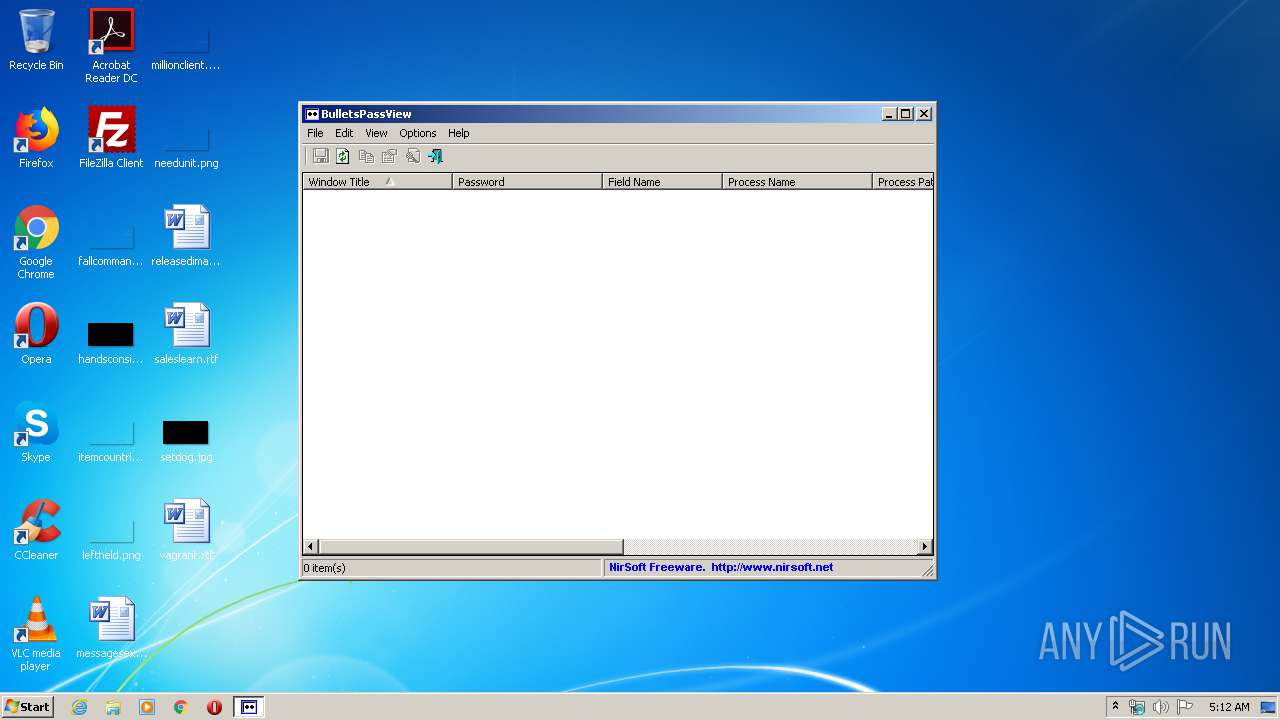The image size is (1280, 720).
Task: Click the BulletsPassView taskbar button
Action: click(x=249, y=707)
